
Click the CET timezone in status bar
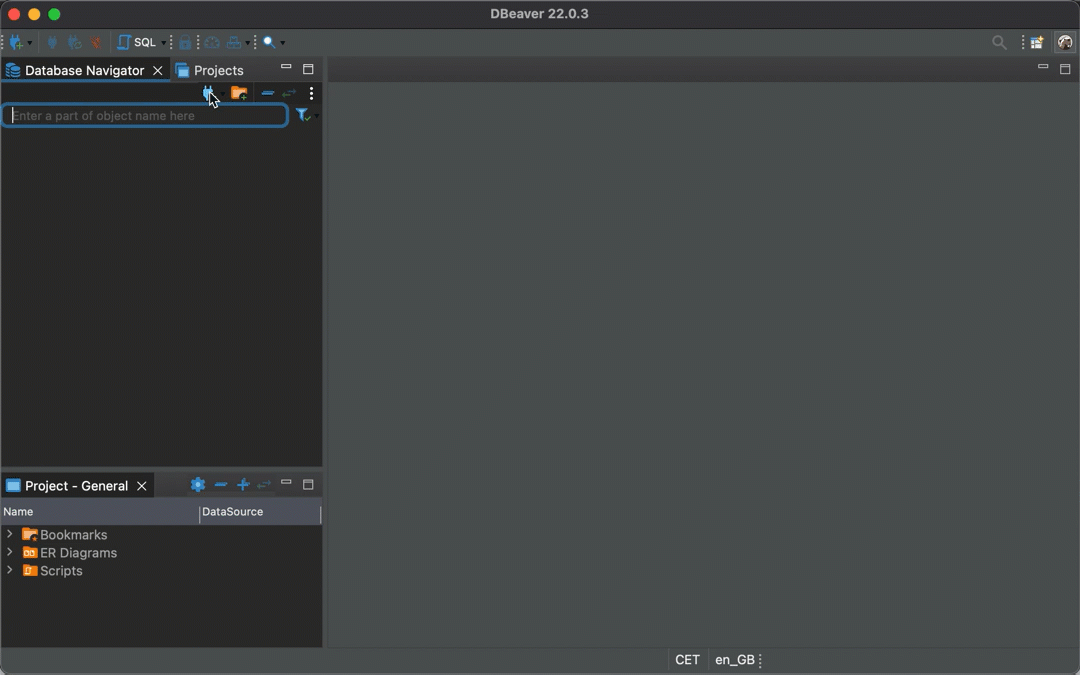tap(687, 659)
